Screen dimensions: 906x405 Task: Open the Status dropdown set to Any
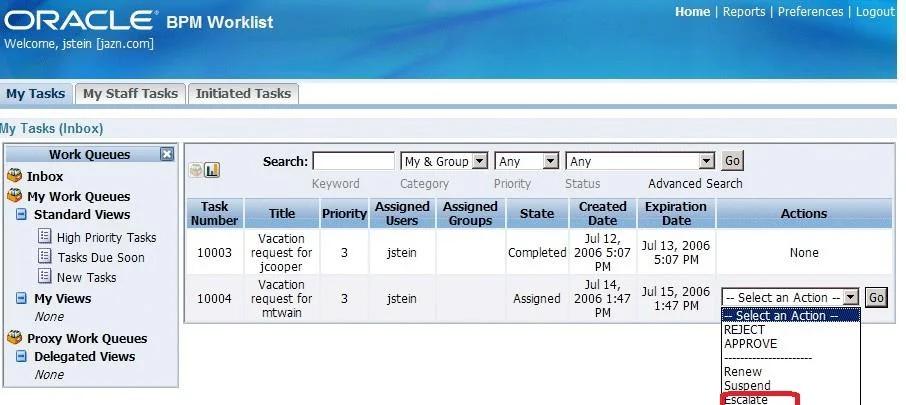(640, 162)
